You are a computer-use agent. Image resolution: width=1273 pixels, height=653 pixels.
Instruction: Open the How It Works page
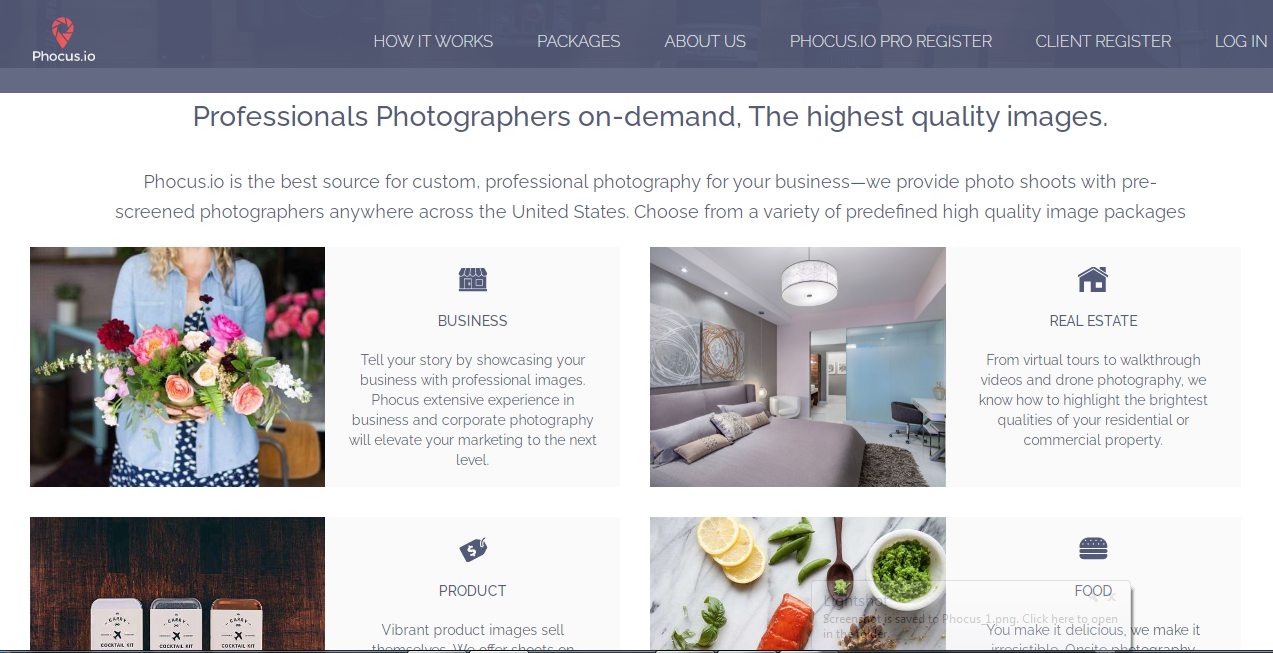click(x=433, y=41)
